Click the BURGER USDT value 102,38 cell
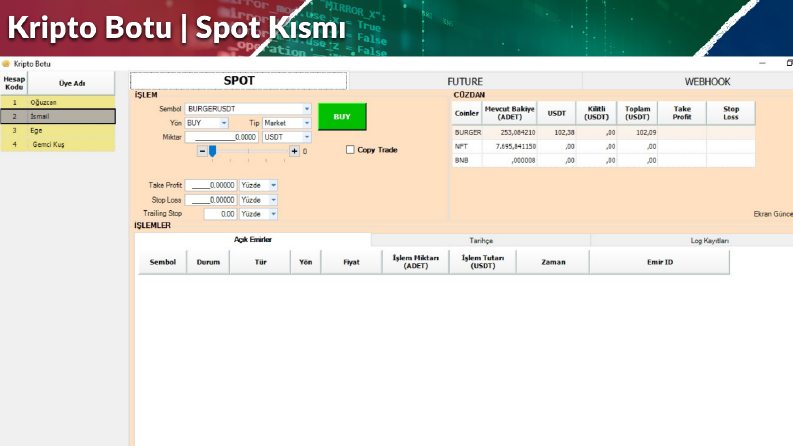 tap(556, 132)
